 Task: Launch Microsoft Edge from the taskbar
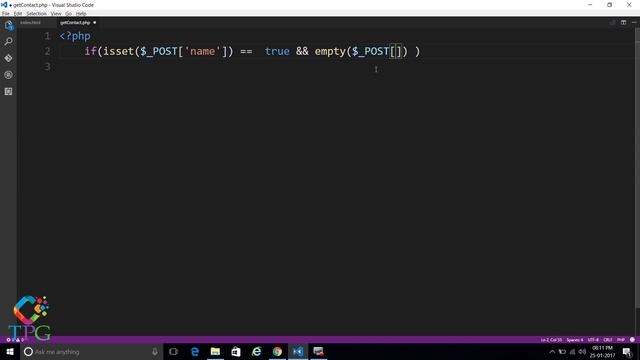[x=195, y=351]
